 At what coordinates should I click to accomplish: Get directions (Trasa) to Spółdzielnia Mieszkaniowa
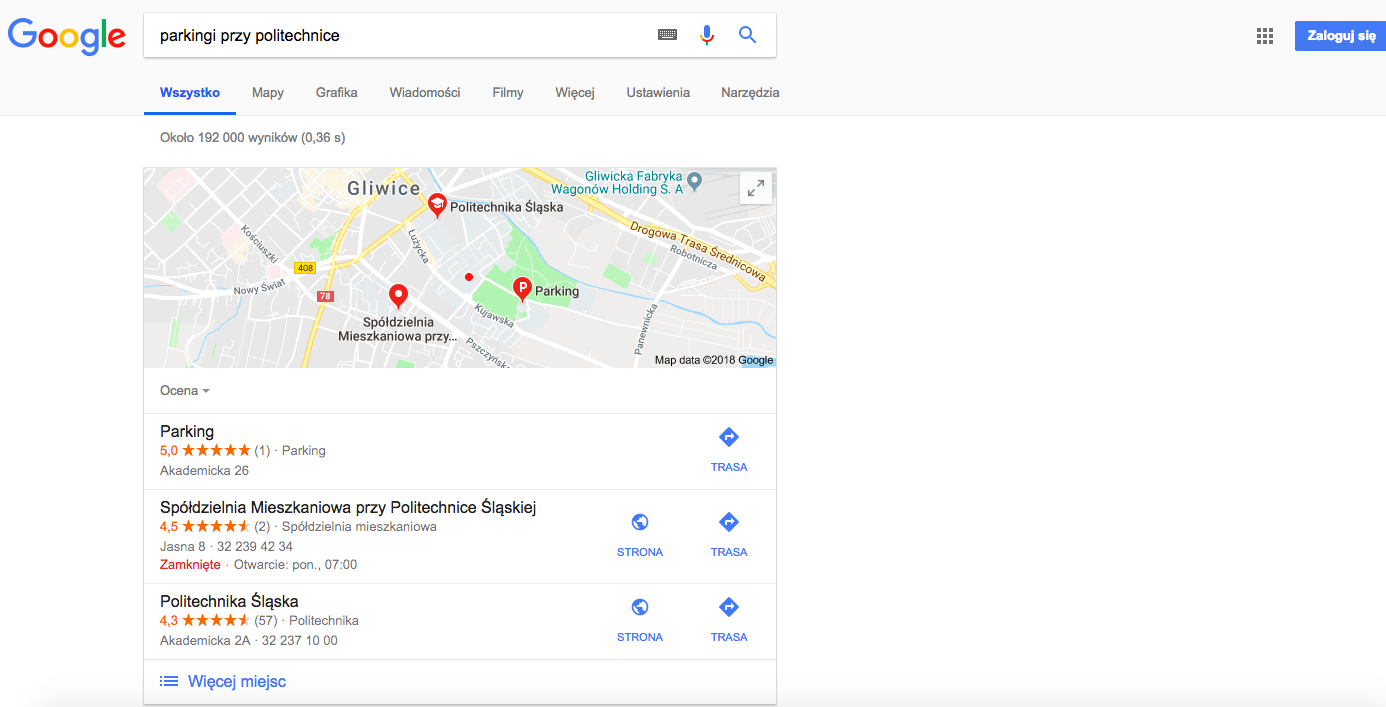point(729,534)
